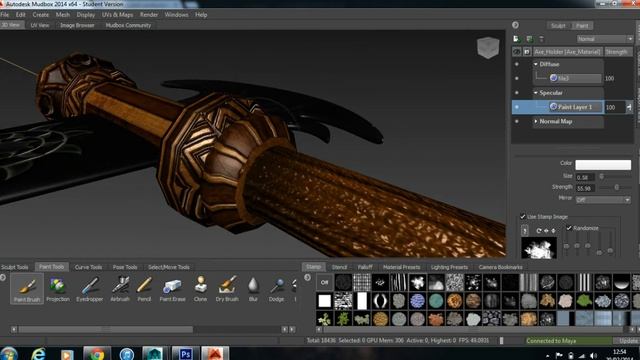
Task: Collapse the Diffuse channel group
Action: [x=536, y=64]
